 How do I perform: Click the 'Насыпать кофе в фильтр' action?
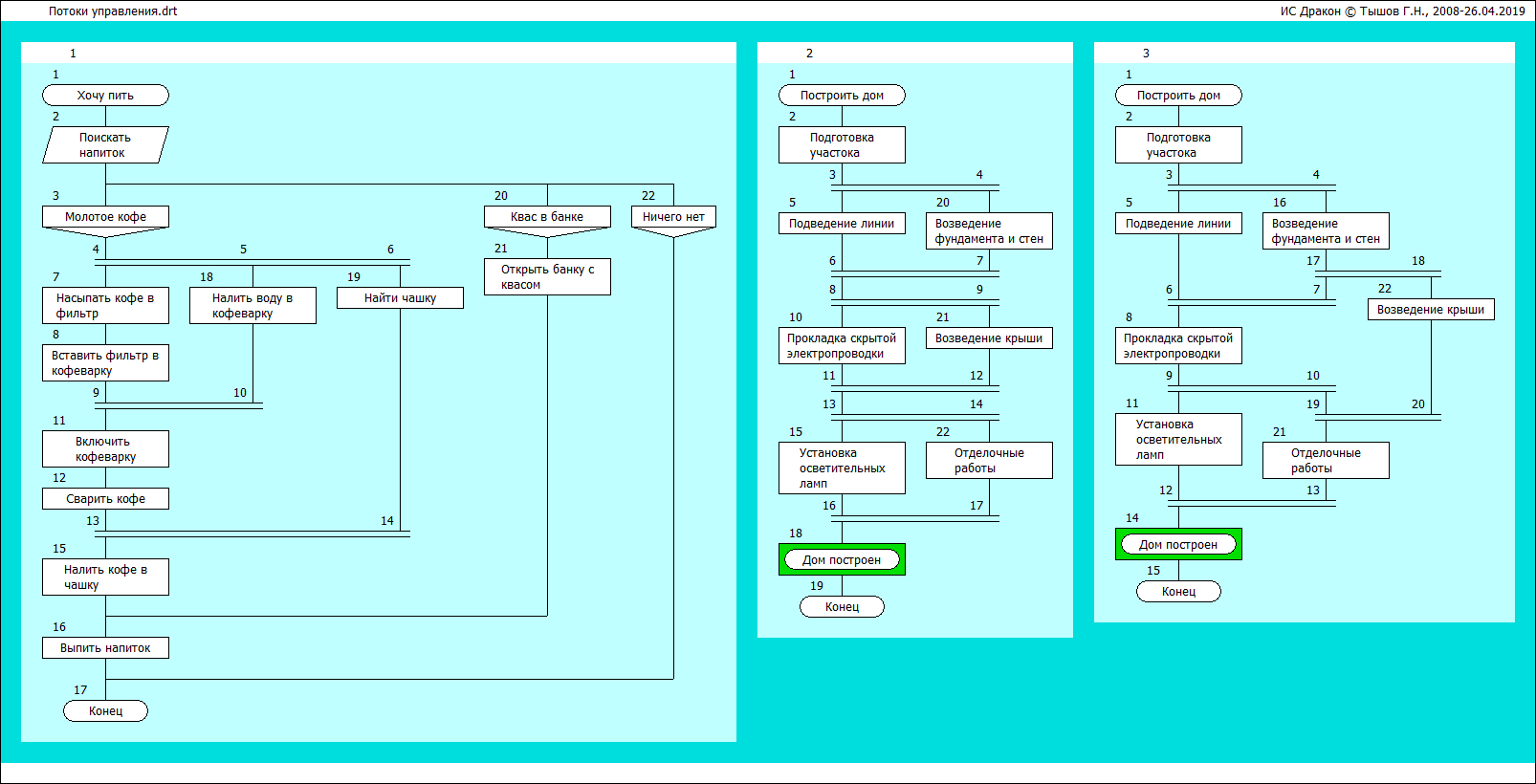tap(105, 306)
